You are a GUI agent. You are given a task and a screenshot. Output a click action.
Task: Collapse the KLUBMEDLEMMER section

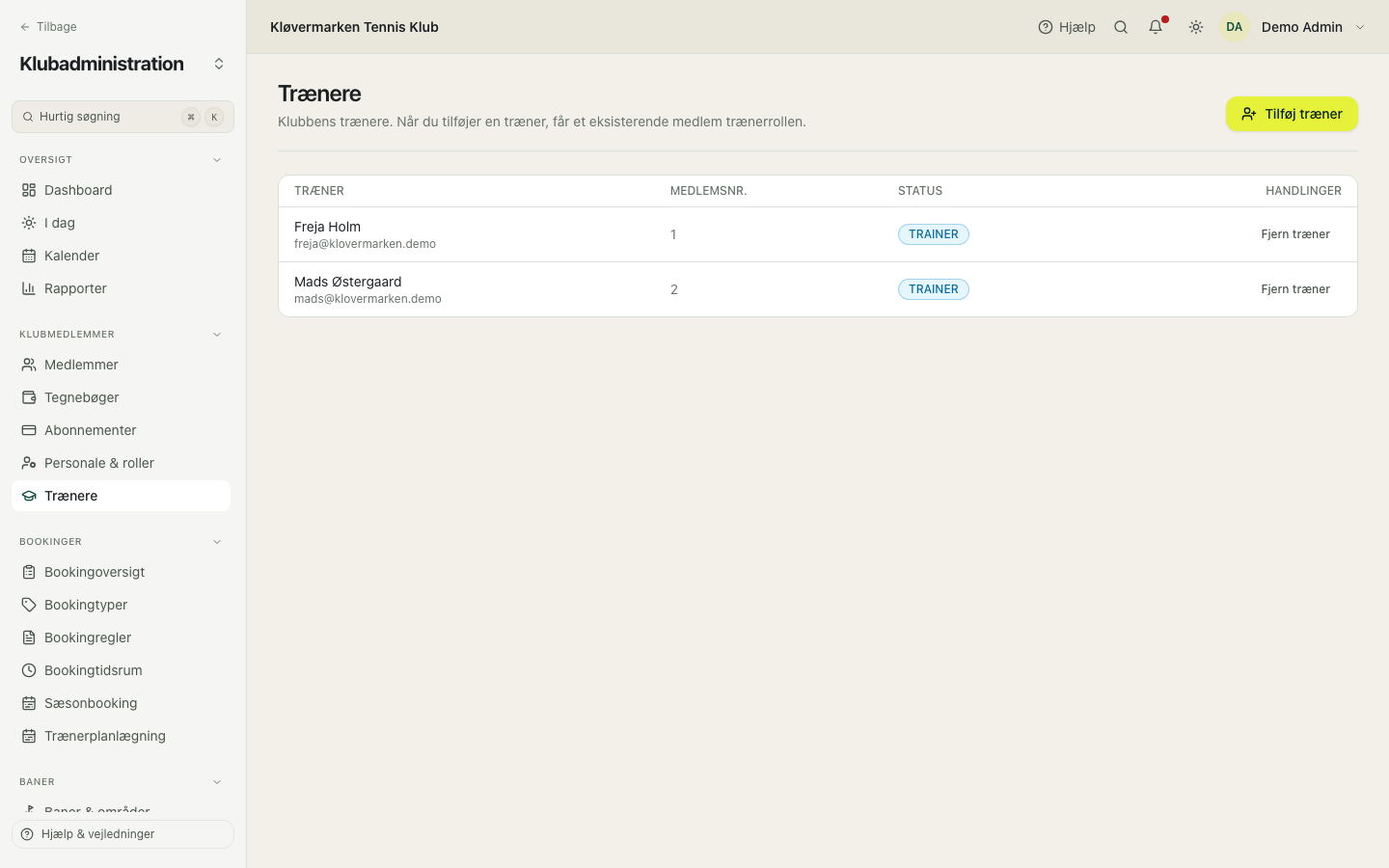[x=217, y=335]
